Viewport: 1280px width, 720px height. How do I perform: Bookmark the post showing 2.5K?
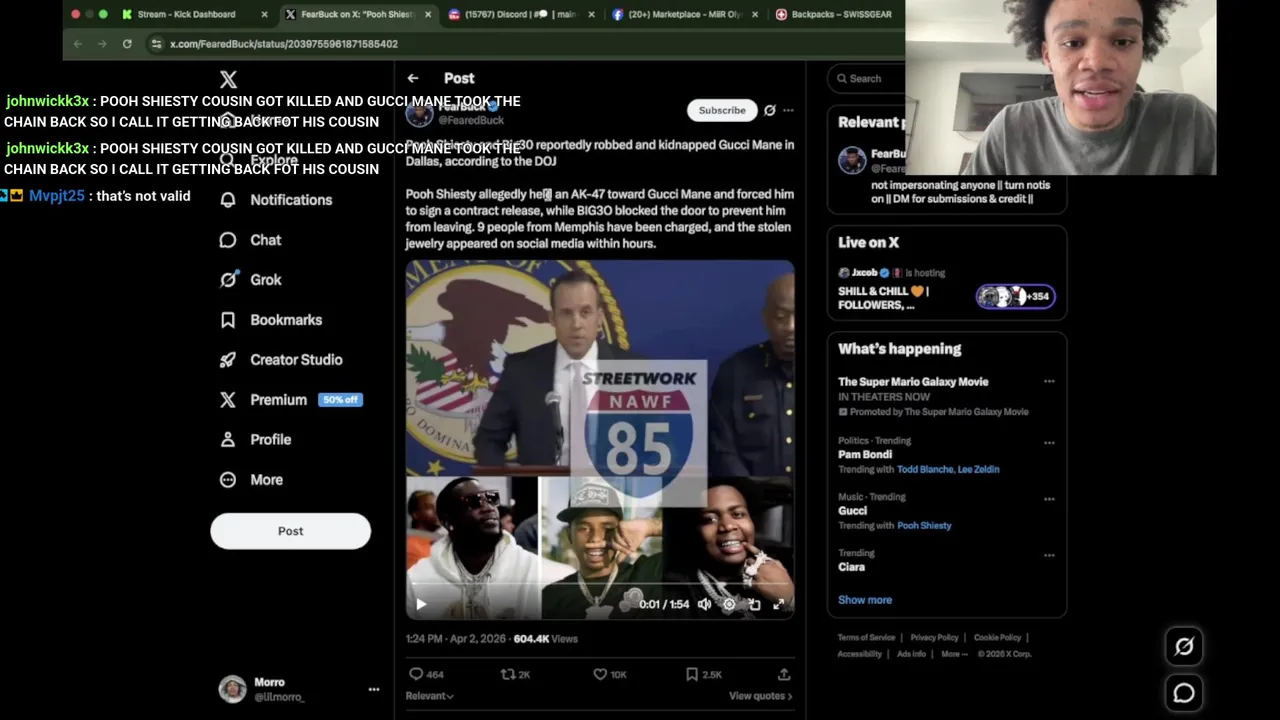[703, 674]
